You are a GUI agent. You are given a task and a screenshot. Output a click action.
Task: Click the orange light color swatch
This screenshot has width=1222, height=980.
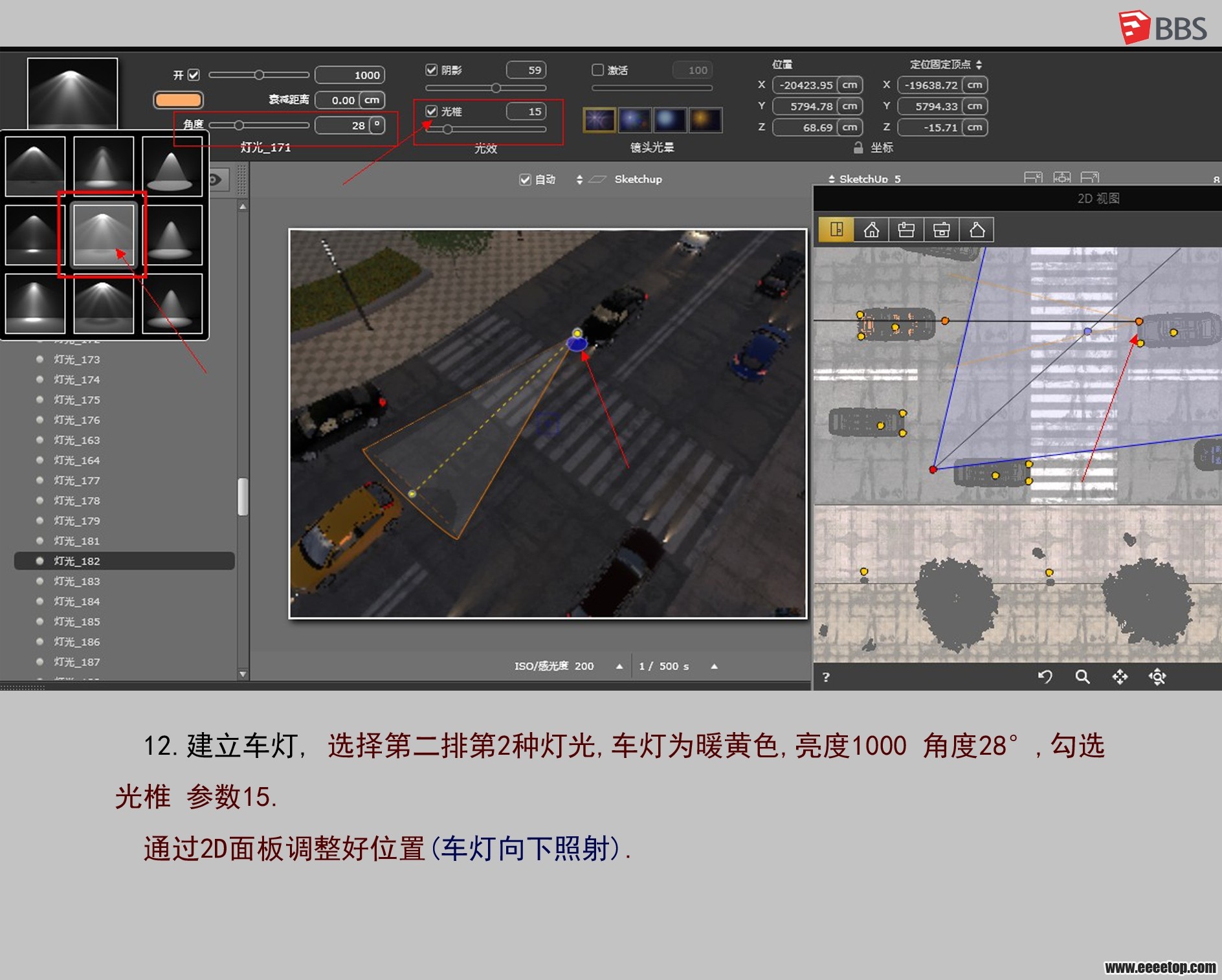pyautogui.click(x=178, y=100)
